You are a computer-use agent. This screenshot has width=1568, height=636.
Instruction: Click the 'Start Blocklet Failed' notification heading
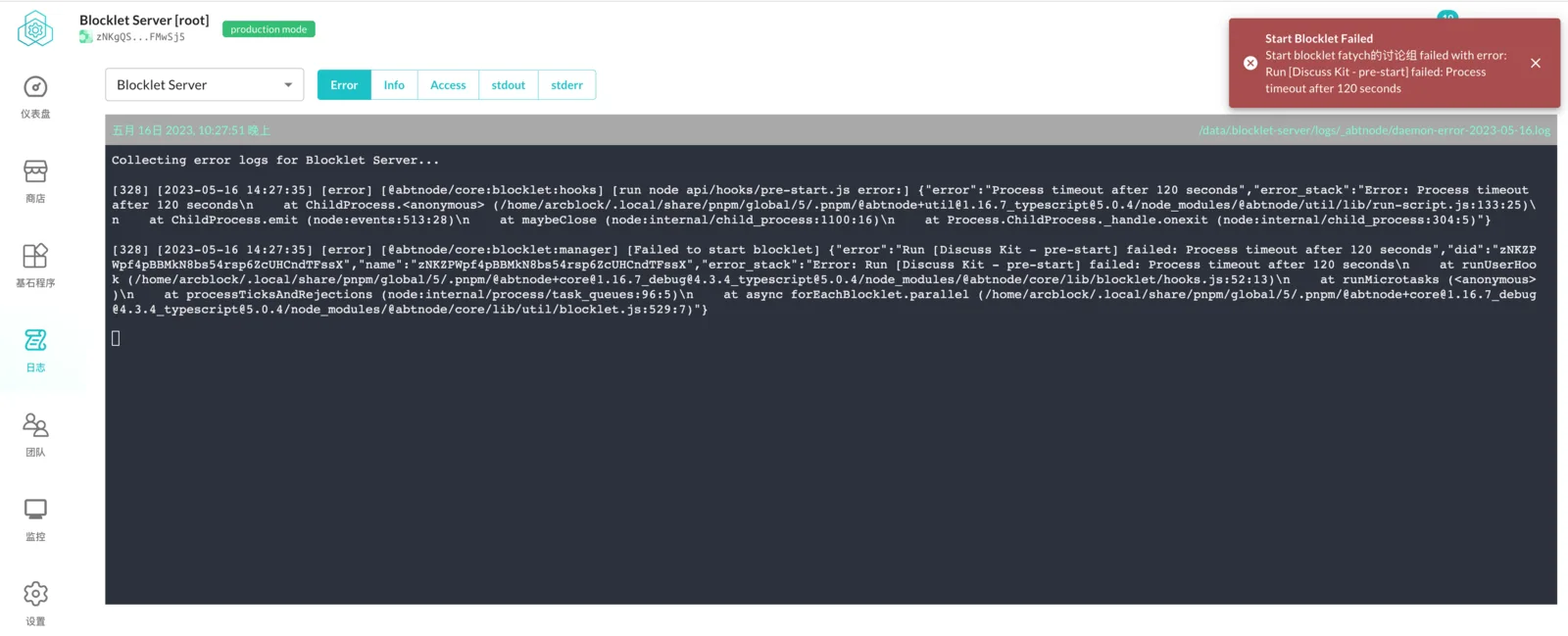[1319, 38]
